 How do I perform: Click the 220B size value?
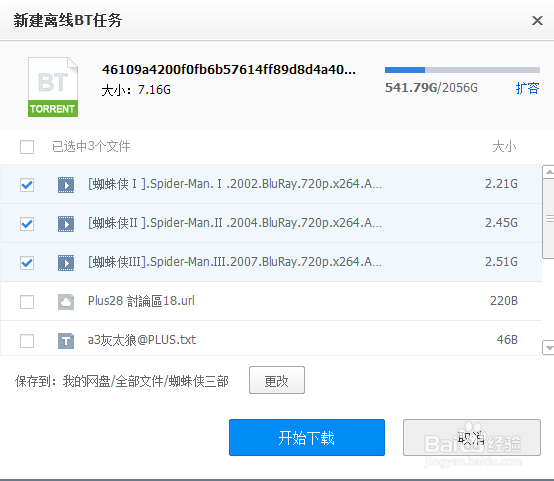(504, 301)
